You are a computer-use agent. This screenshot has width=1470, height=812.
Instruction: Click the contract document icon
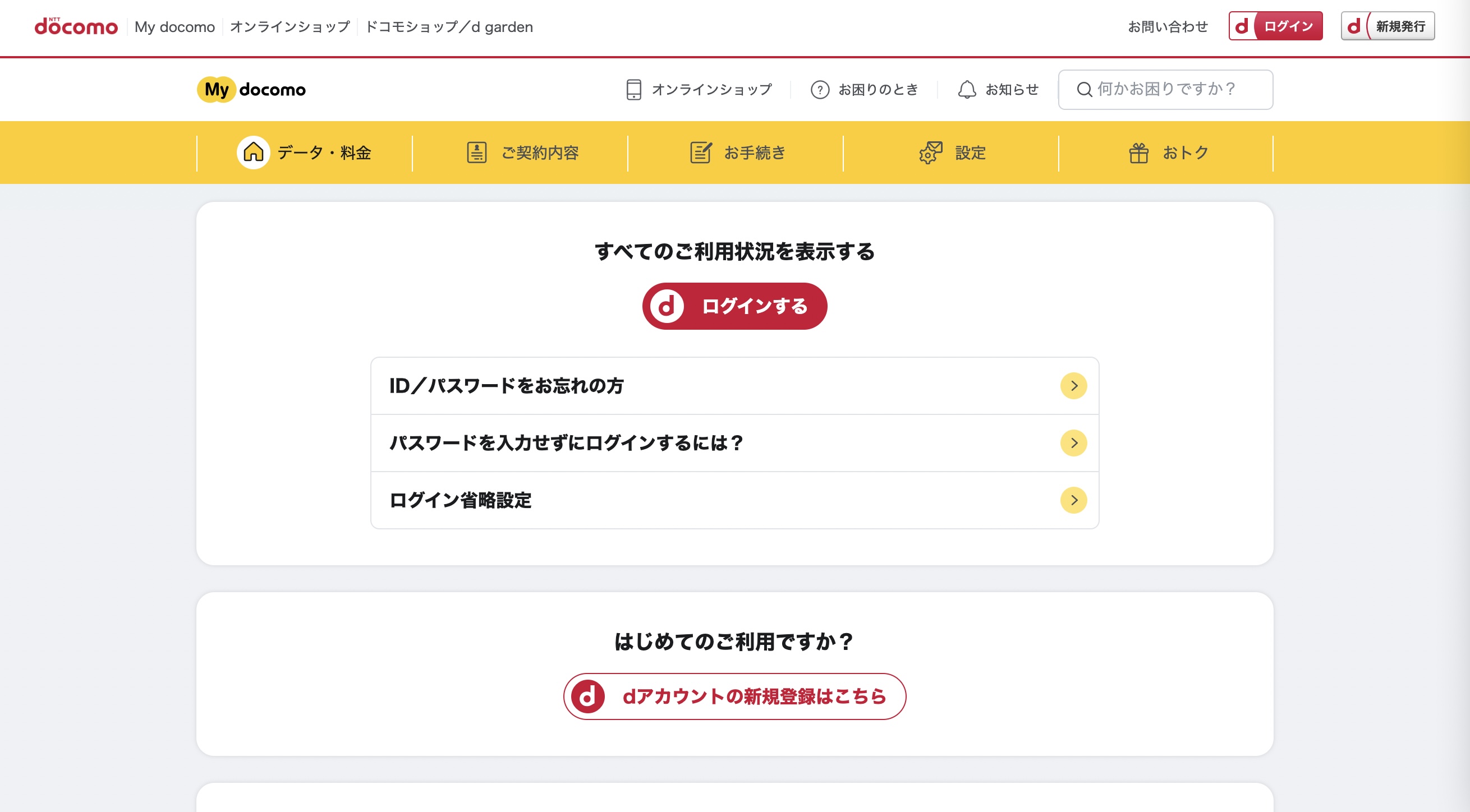coord(476,153)
